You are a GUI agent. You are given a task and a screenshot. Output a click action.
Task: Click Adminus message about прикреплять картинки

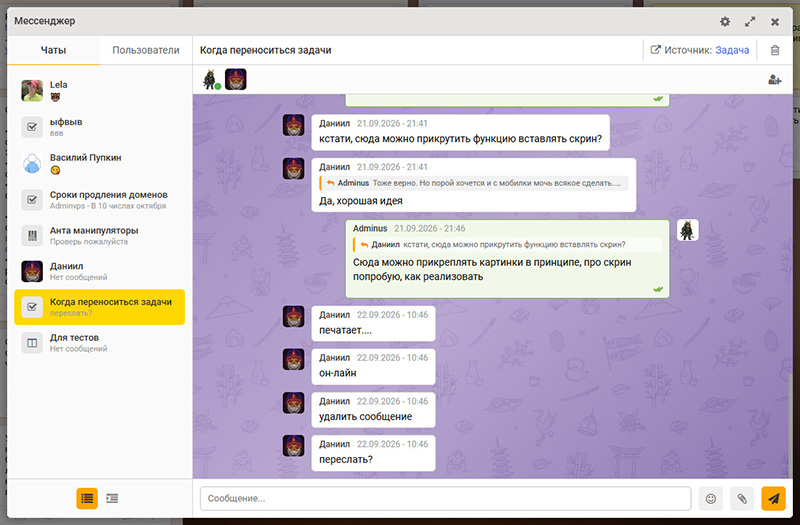[507, 259]
